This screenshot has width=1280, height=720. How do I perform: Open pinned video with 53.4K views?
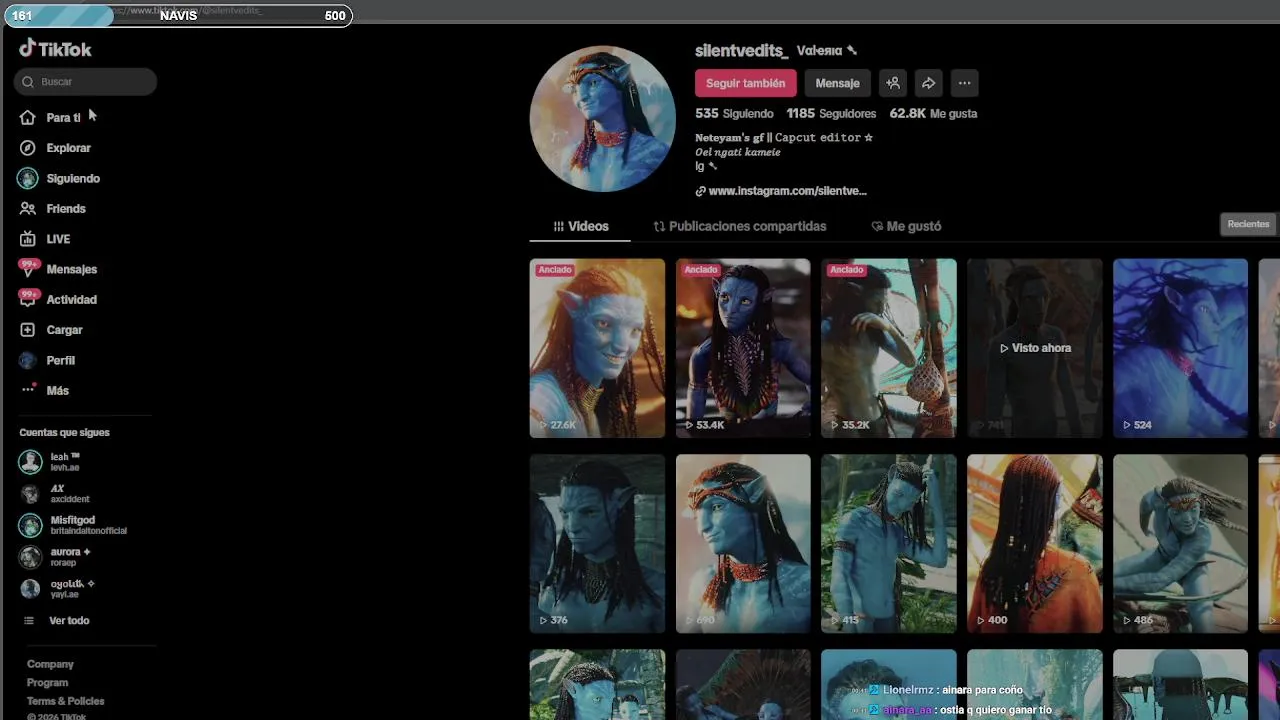tap(743, 348)
